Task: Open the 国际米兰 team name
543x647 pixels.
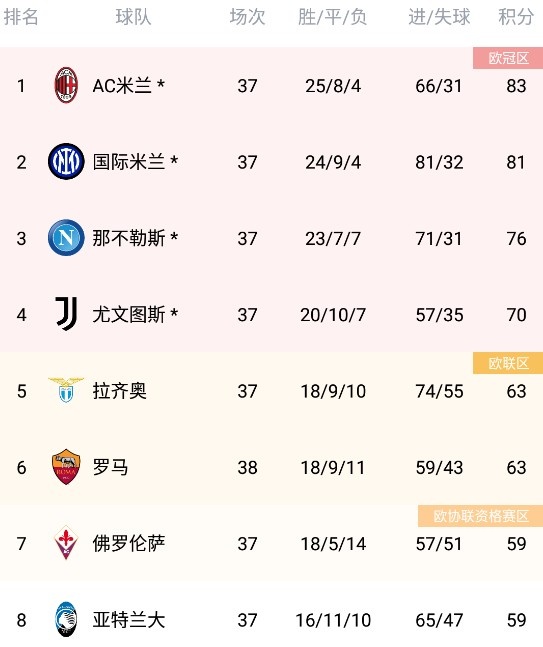Action: [x=129, y=162]
